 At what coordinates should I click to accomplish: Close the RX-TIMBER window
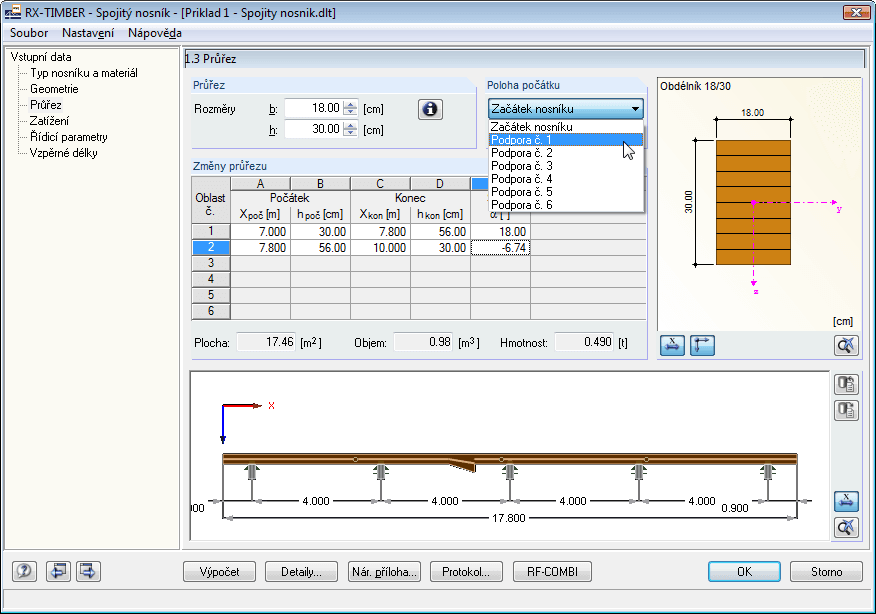pyautogui.click(x=856, y=12)
